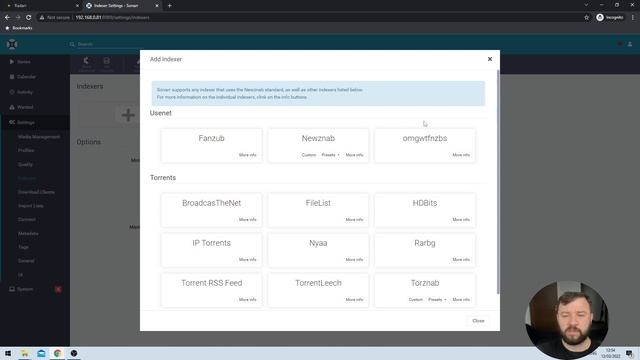Choose Custom under Newznab
Viewport: 640px width, 360px height.
tap(309, 155)
